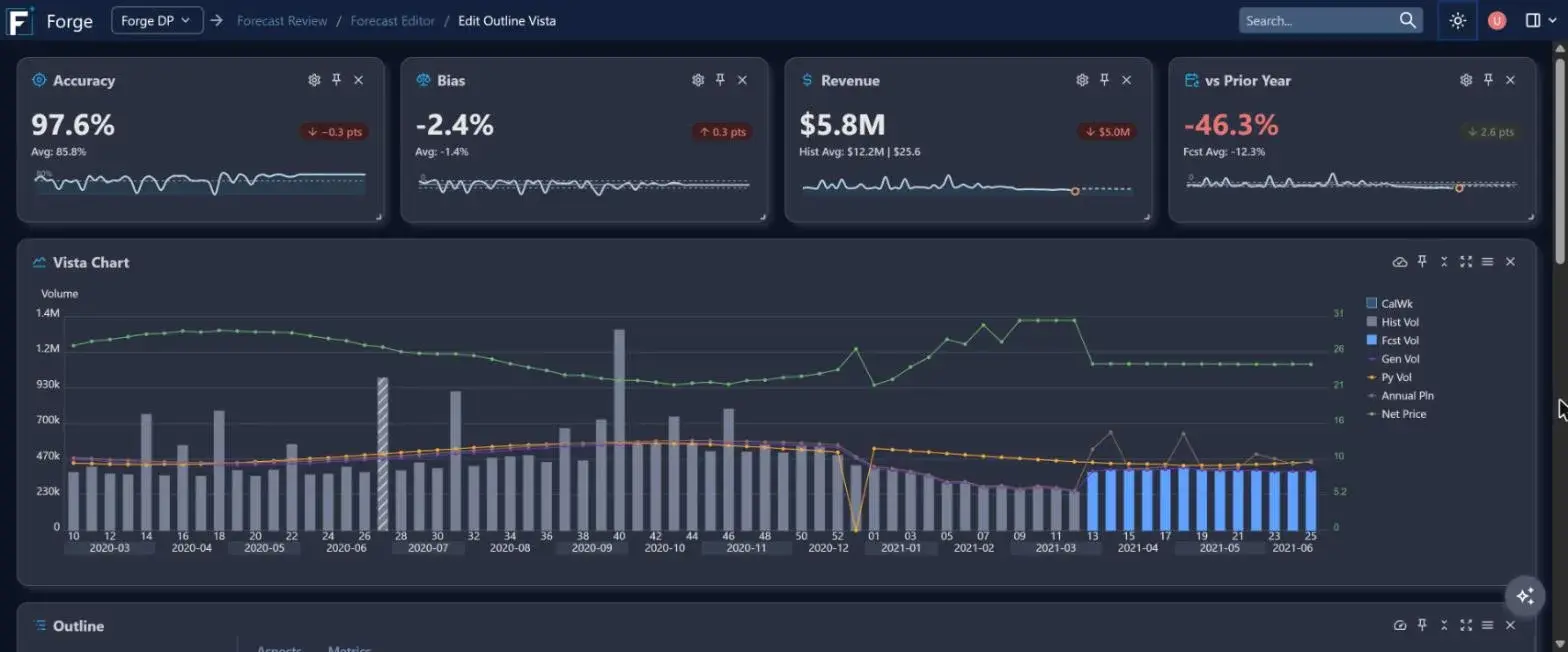Image resolution: width=1568 pixels, height=652 pixels.
Task: Close the vs Prior Year card
Action: tap(1510, 80)
